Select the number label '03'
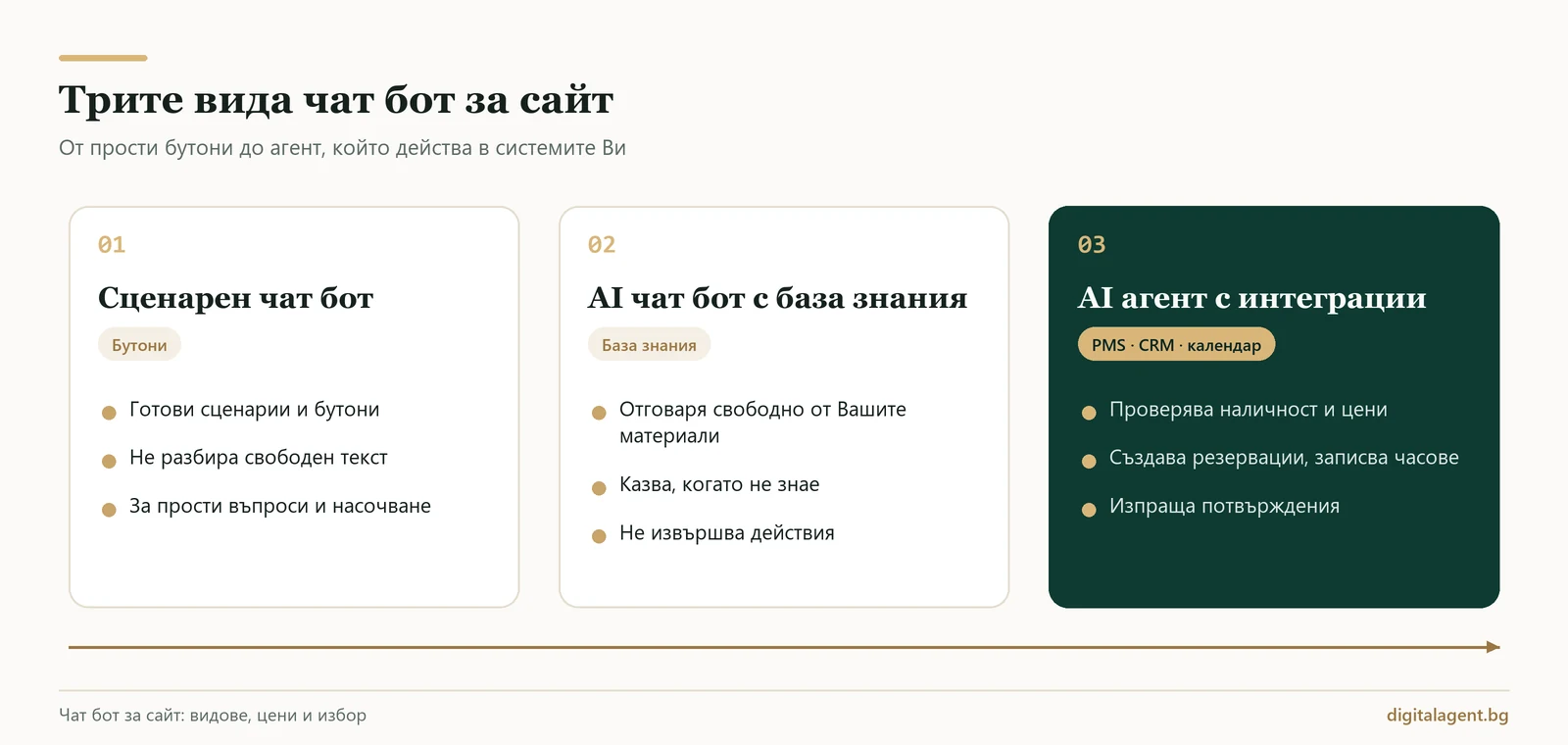The height and width of the screenshot is (745, 1568). point(1092,245)
